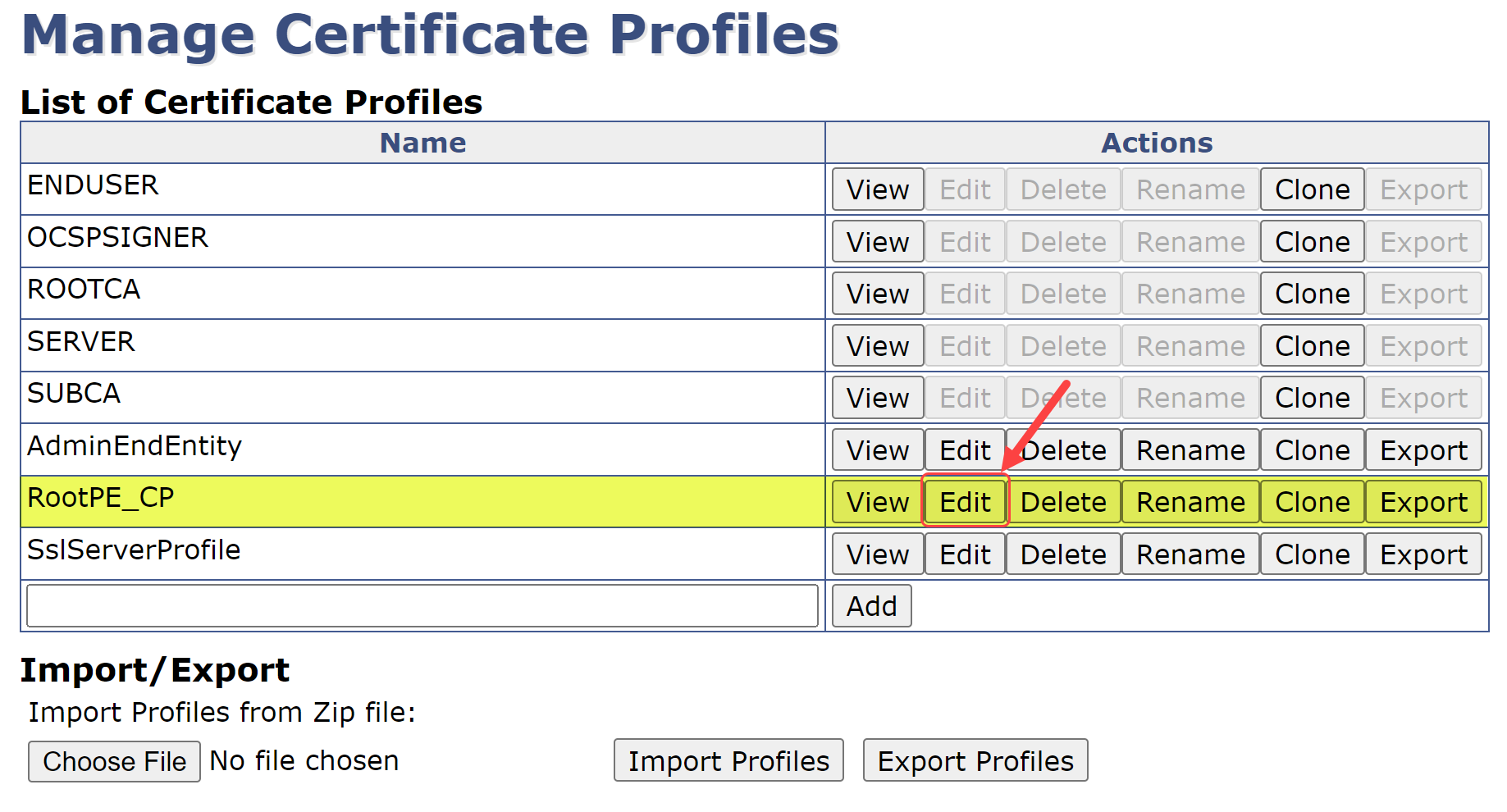Clone the SUBCA profile
This screenshot has height=812, width=1507.
(1312, 398)
